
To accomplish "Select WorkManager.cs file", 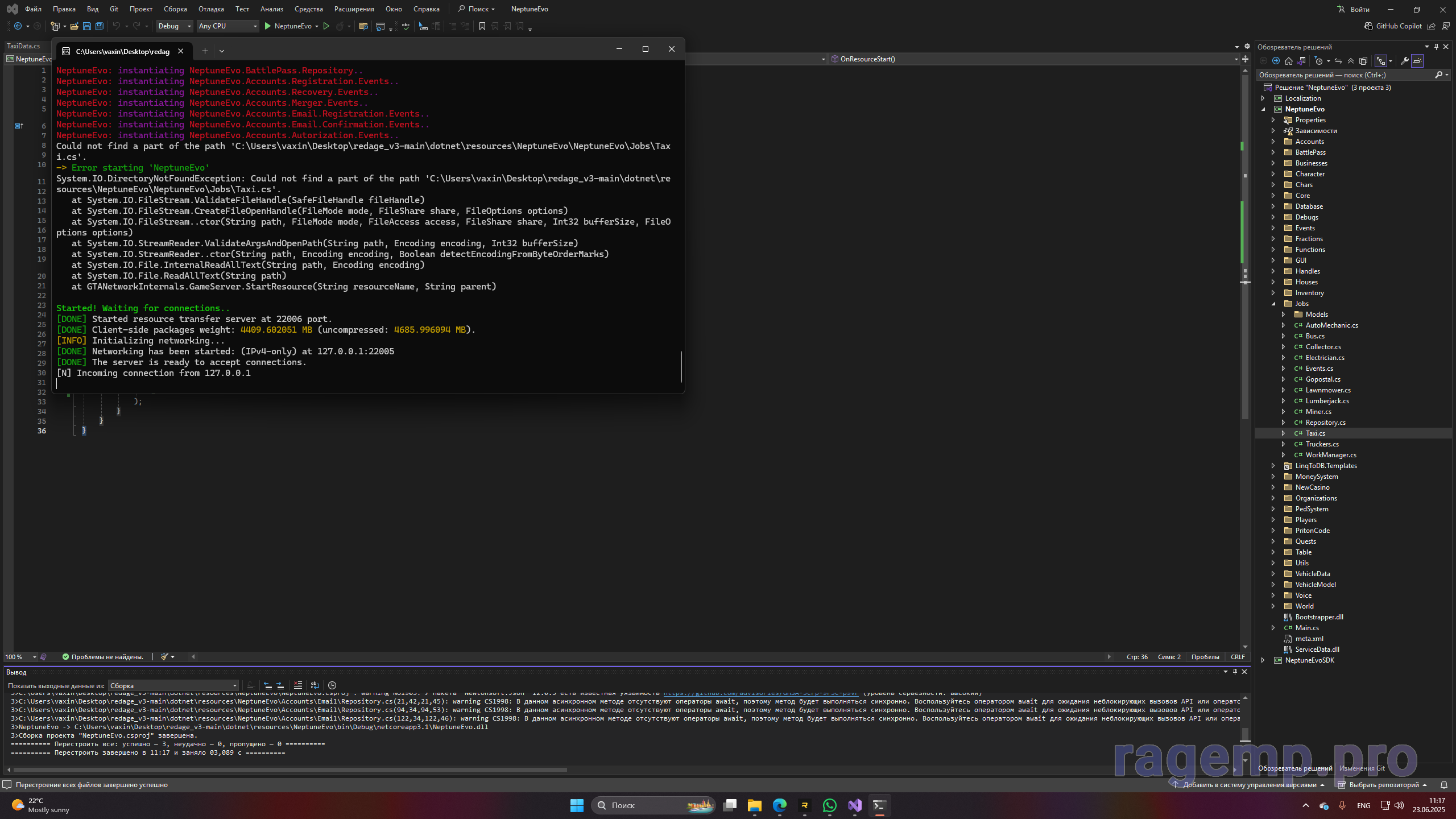I will pyautogui.click(x=1331, y=455).
